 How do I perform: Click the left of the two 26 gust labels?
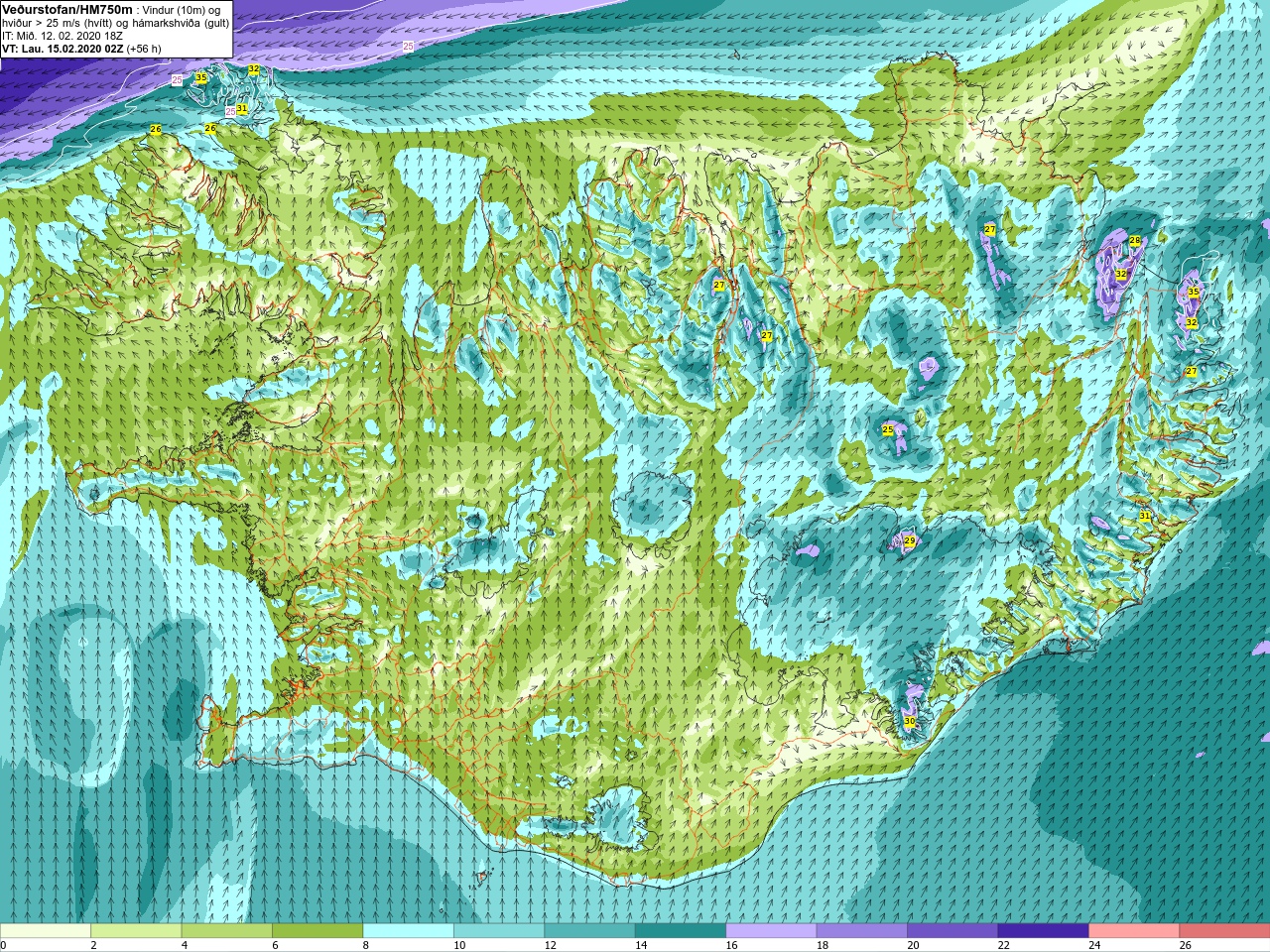(156, 129)
